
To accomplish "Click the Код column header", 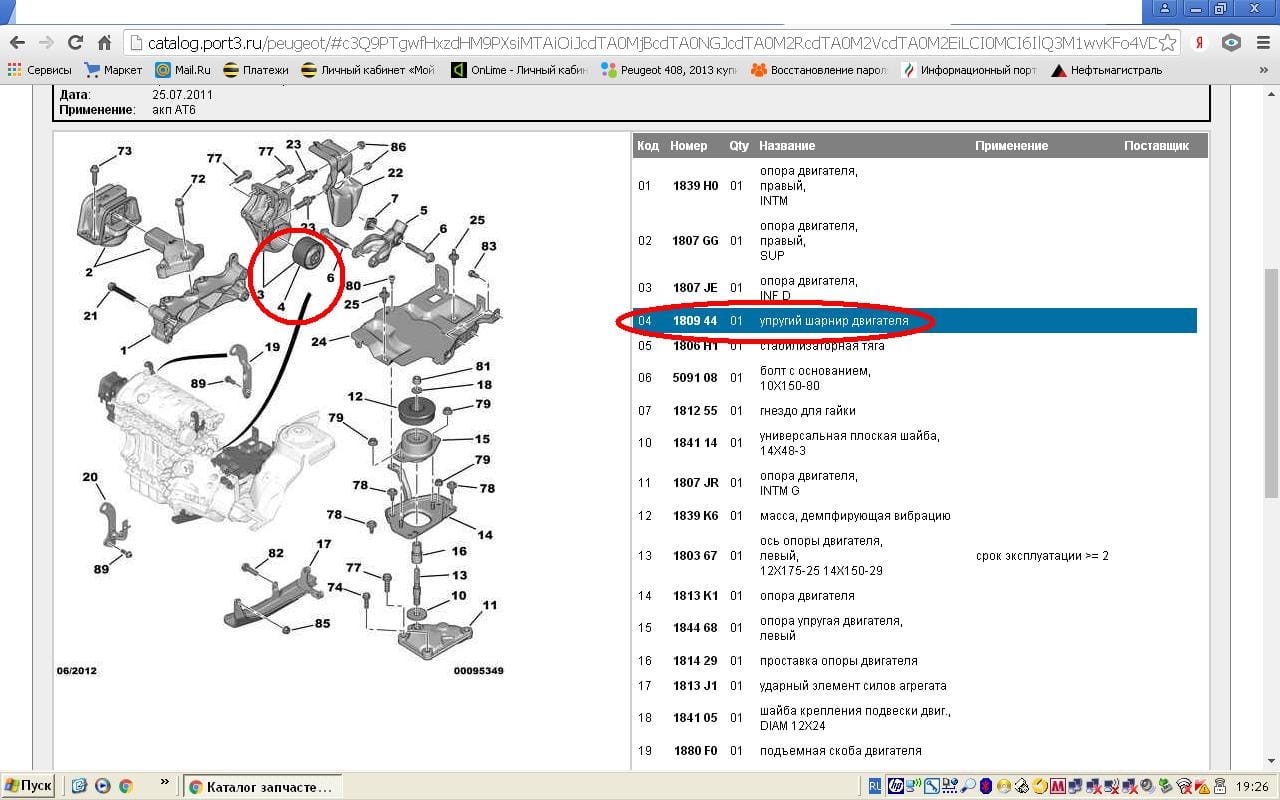I will coord(648,146).
